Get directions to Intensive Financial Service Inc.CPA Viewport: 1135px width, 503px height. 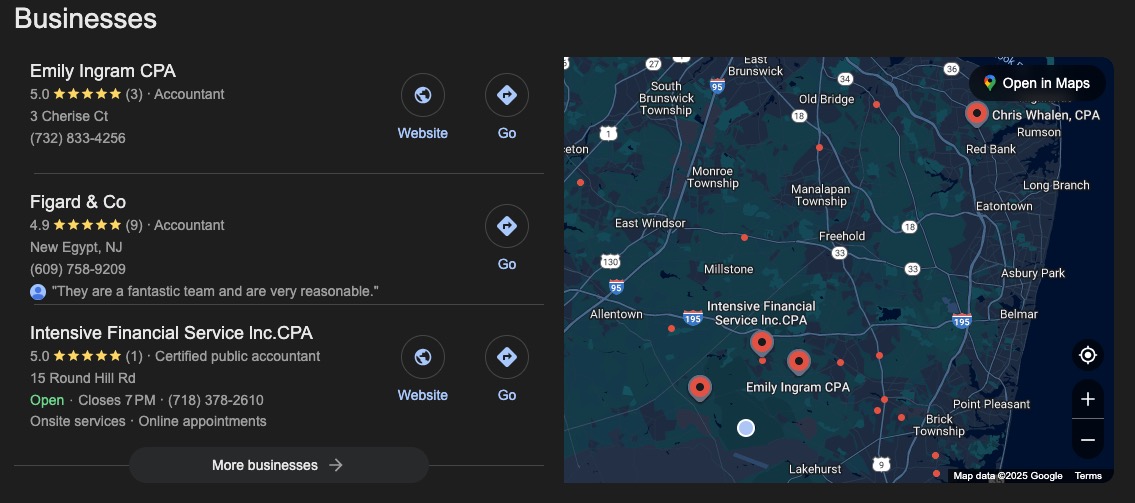pos(506,357)
